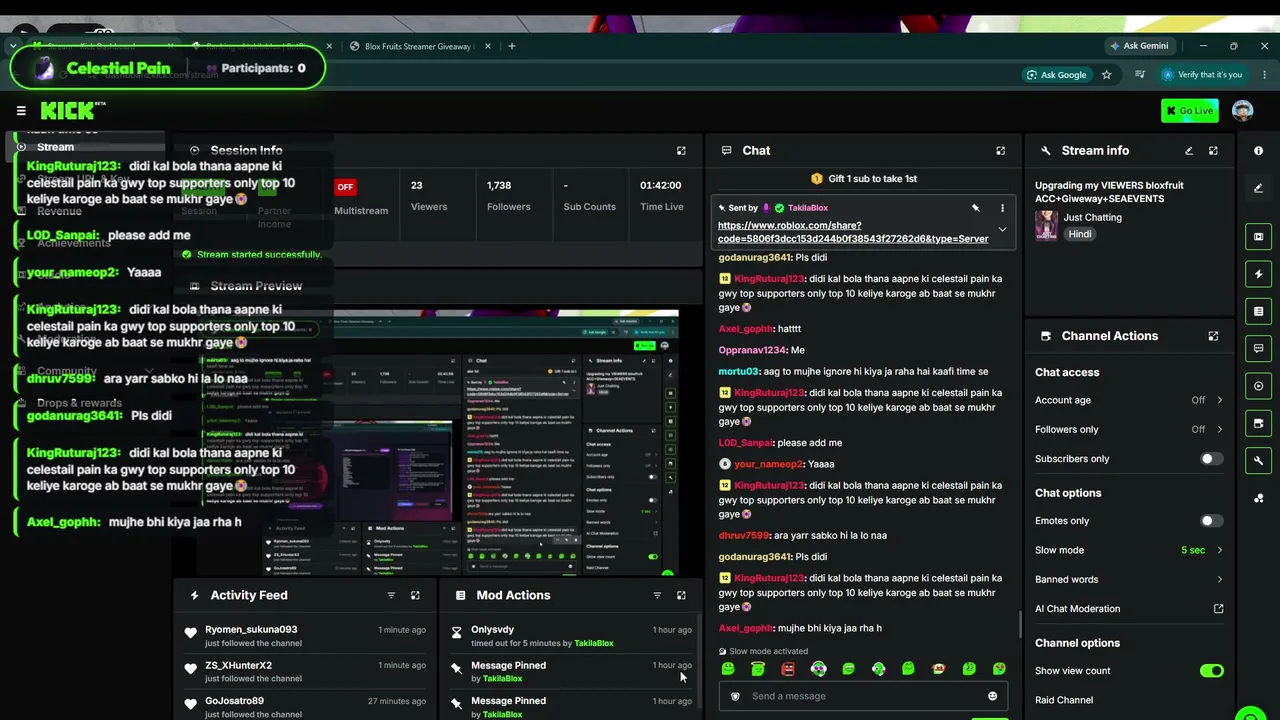Turn off Show view count switch
The width and height of the screenshot is (1280, 720).
coord(1211,671)
